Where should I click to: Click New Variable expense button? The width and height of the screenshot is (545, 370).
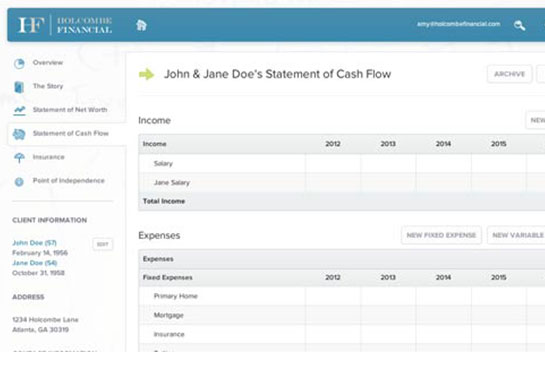[x=516, y=235]
